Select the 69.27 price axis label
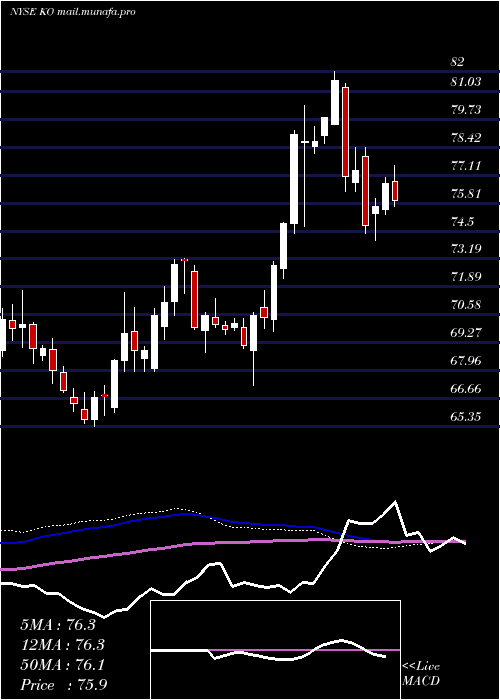Screen dimensions: 500x700 (x=467, y=333)
